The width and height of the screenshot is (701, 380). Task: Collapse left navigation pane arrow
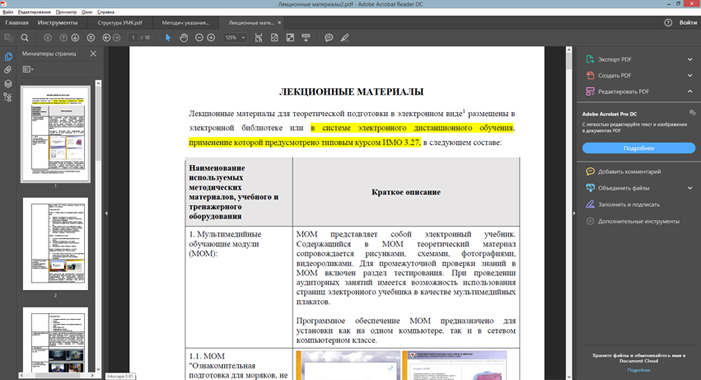[106, 213]
